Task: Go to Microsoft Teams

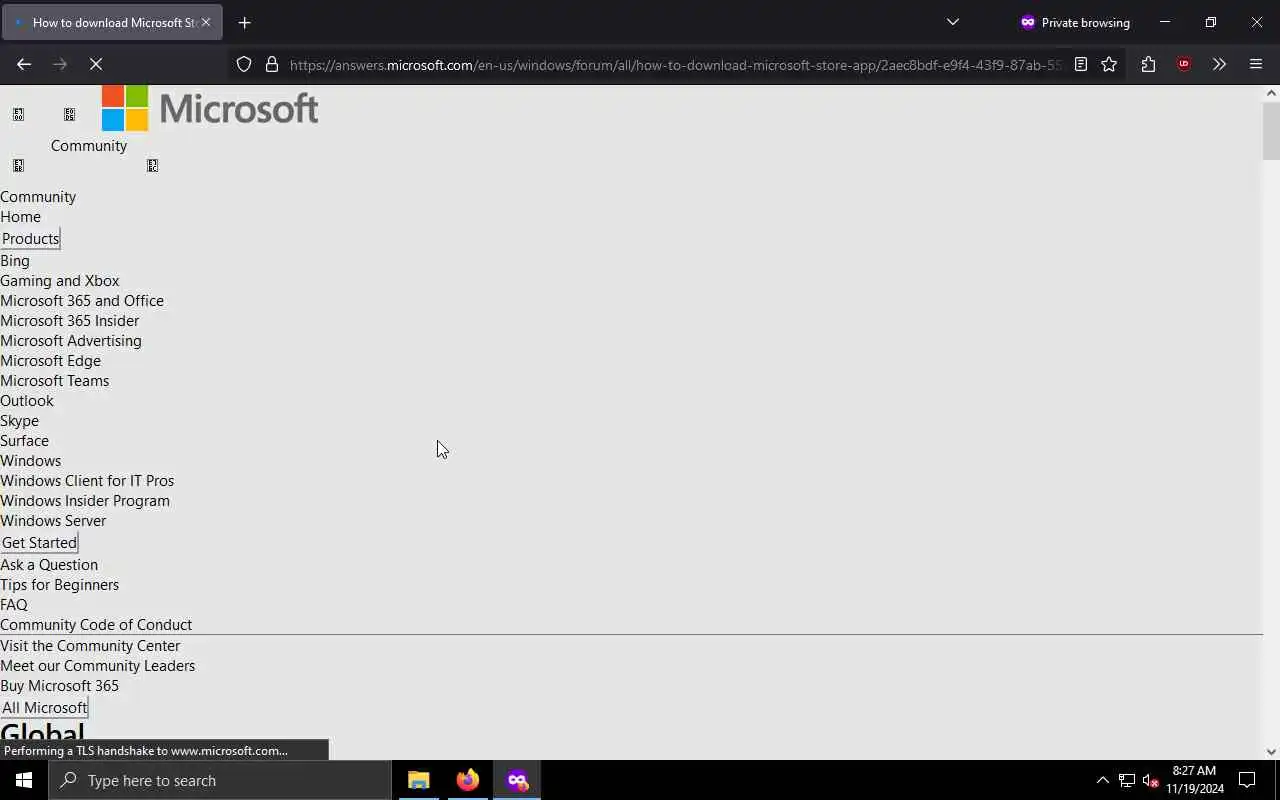Action: pyautogui.click(x=55, y=381)
